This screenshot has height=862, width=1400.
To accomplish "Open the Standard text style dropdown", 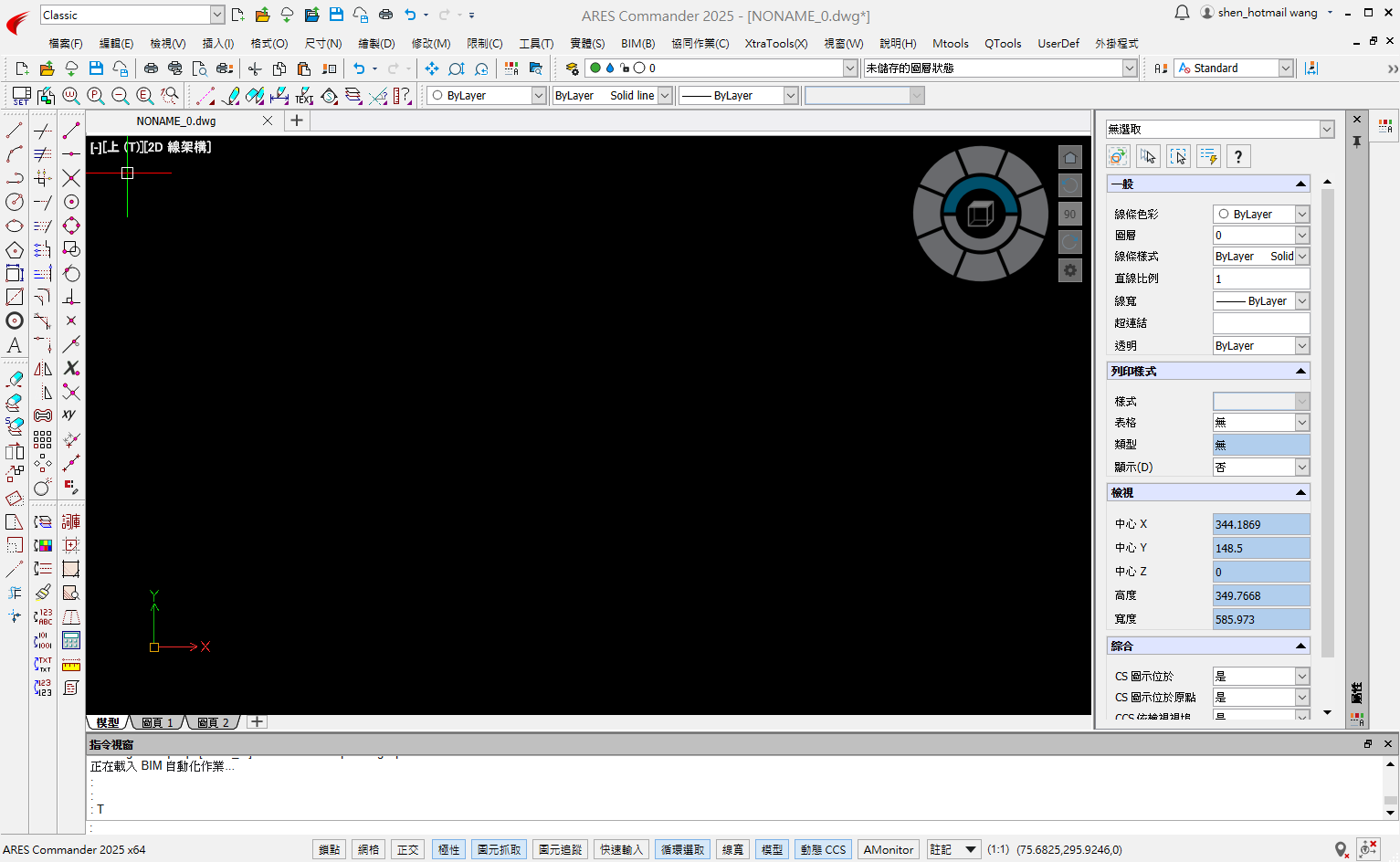I will [1234, 68].
